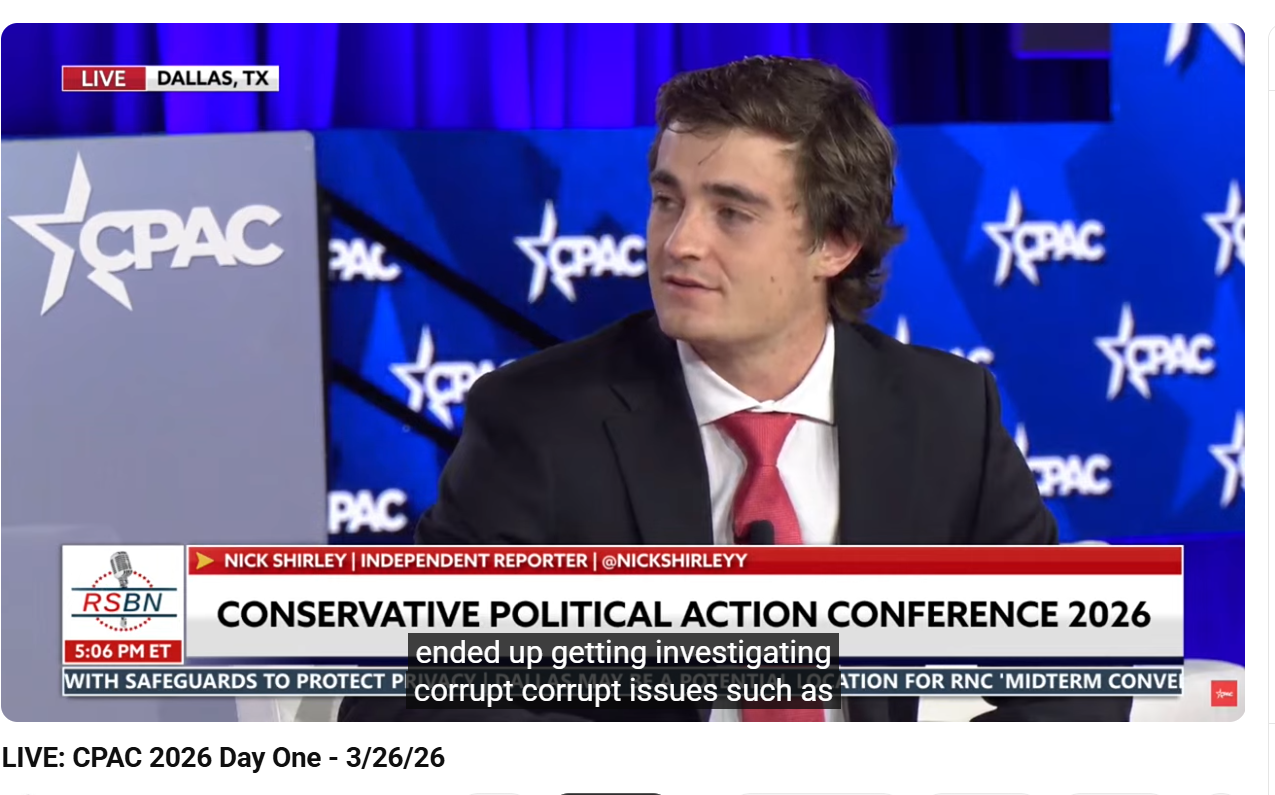
Task: Click the CPAC backdrop logo right of the speaker's head
Action: [x=1043, y=239]
